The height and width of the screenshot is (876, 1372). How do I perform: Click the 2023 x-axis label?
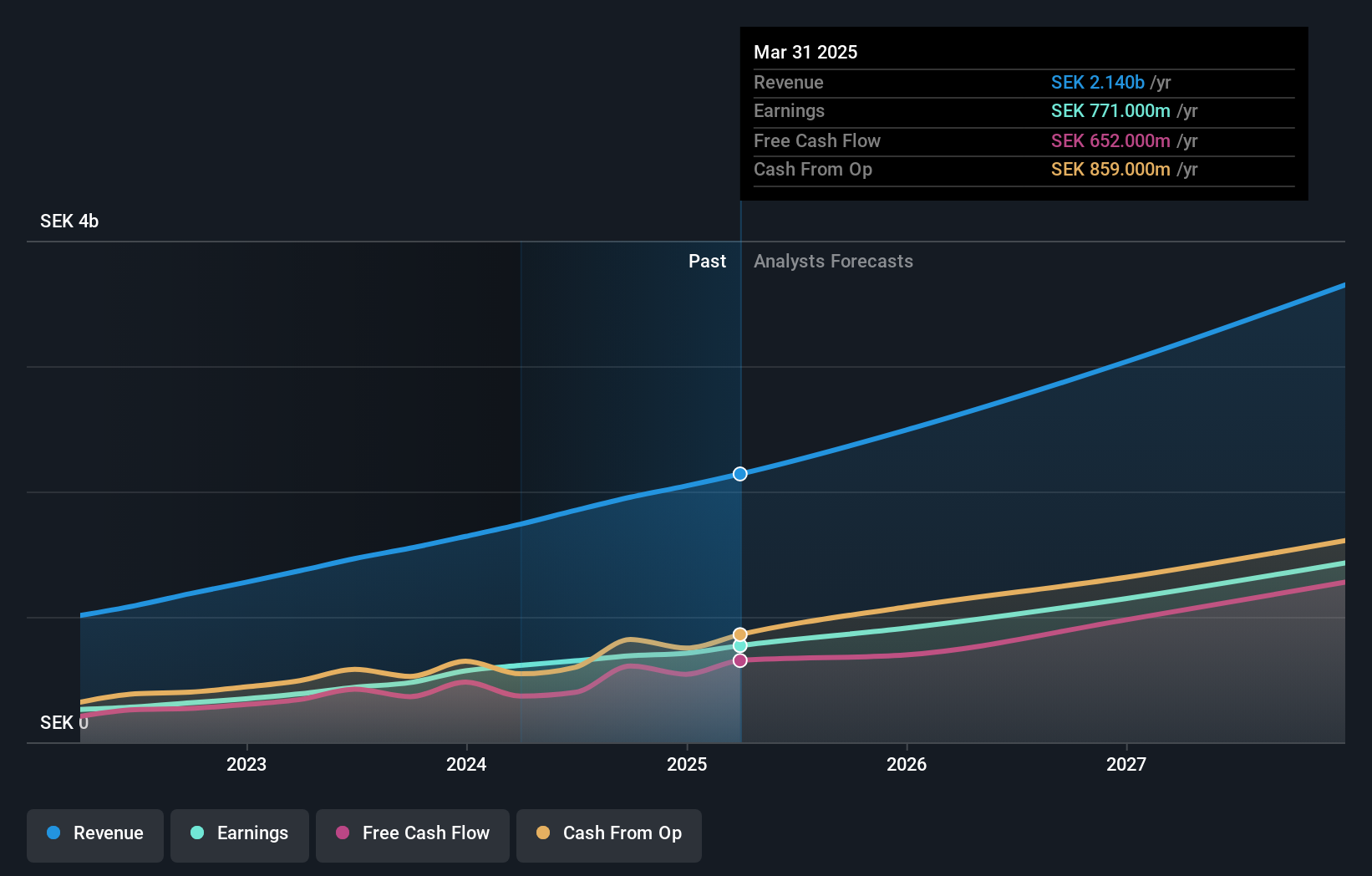click(x=246, y=764)
